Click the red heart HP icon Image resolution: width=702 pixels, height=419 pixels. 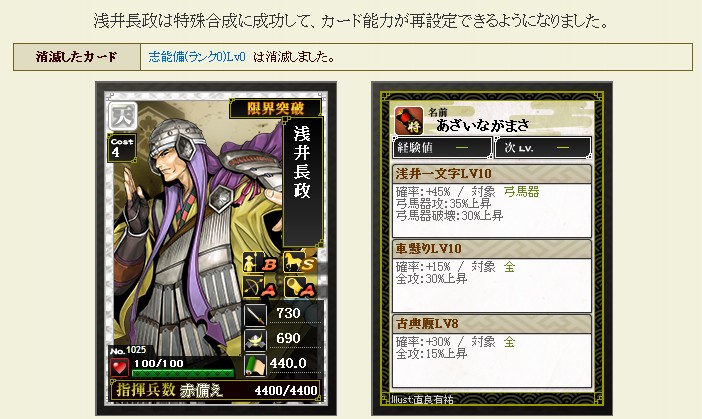click(x=119, y=368)
